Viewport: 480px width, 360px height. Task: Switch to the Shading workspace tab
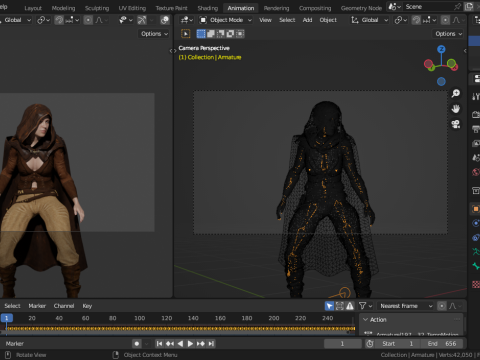(x=207, y=8)
